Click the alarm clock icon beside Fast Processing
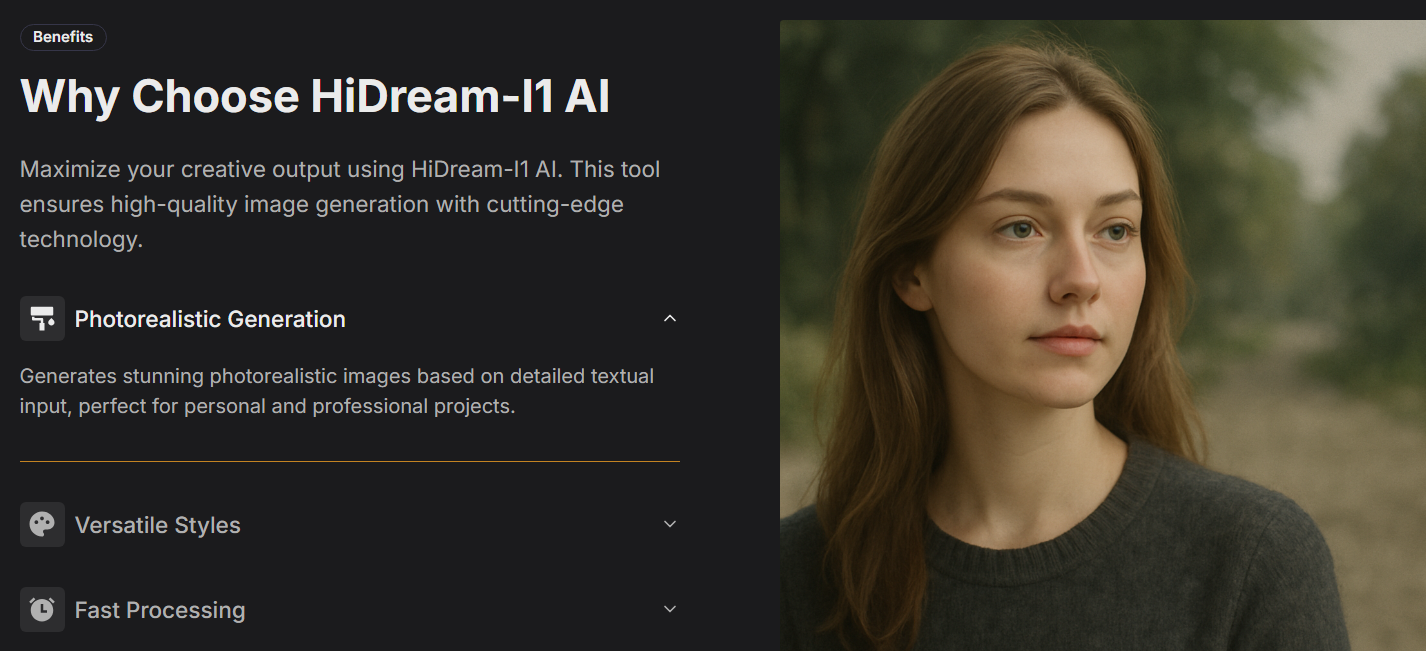Screen dimensions: 1426x651 click(x=42, y=610)
